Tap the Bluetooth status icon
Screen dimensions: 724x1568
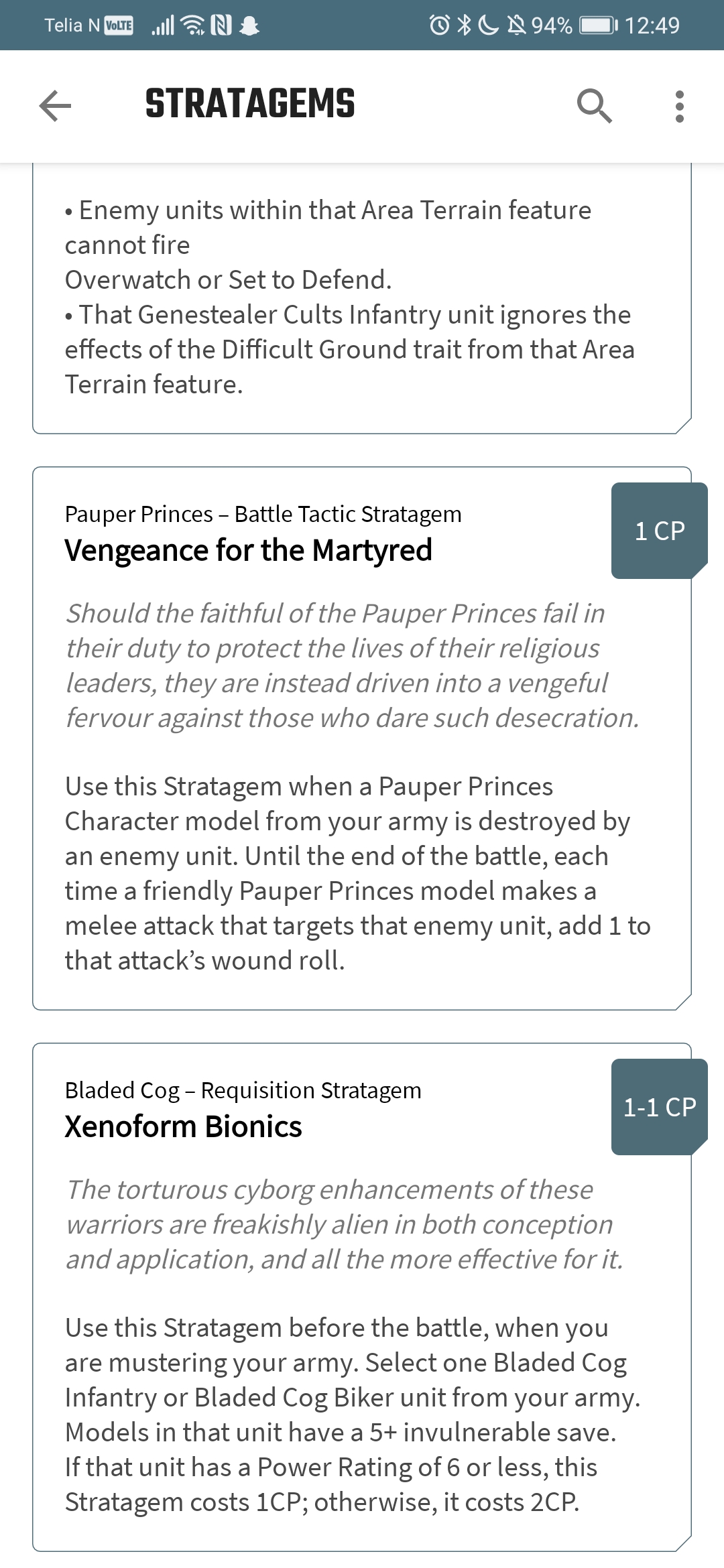pos(464,25)
